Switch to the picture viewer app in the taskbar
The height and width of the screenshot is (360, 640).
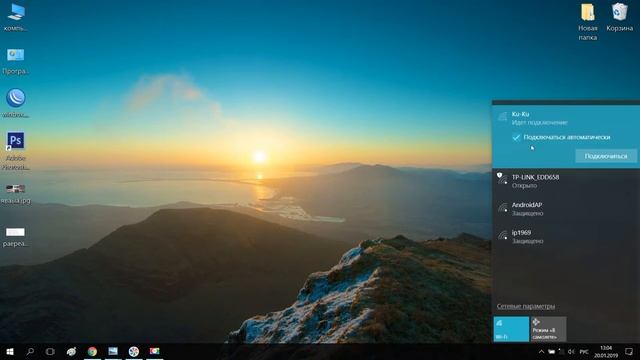[113, 351]
